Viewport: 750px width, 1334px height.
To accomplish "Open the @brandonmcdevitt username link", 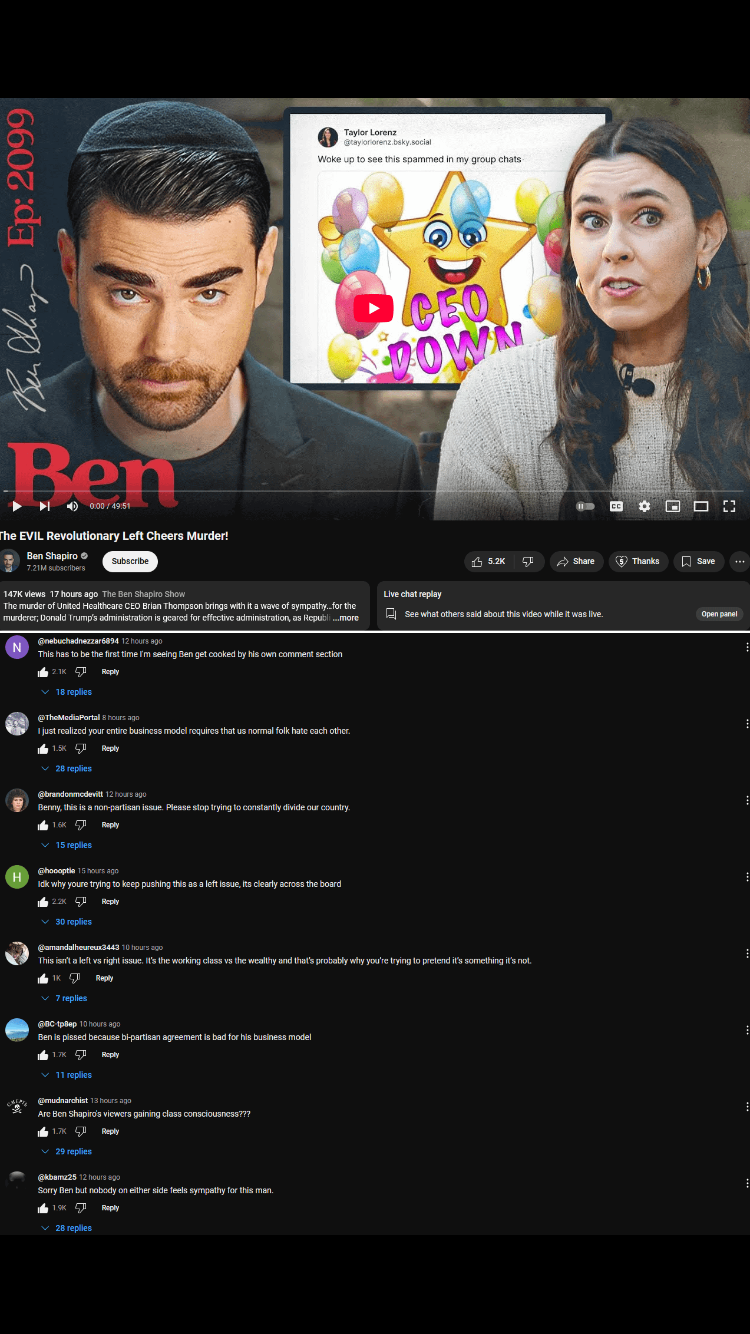I will point(70,794).
